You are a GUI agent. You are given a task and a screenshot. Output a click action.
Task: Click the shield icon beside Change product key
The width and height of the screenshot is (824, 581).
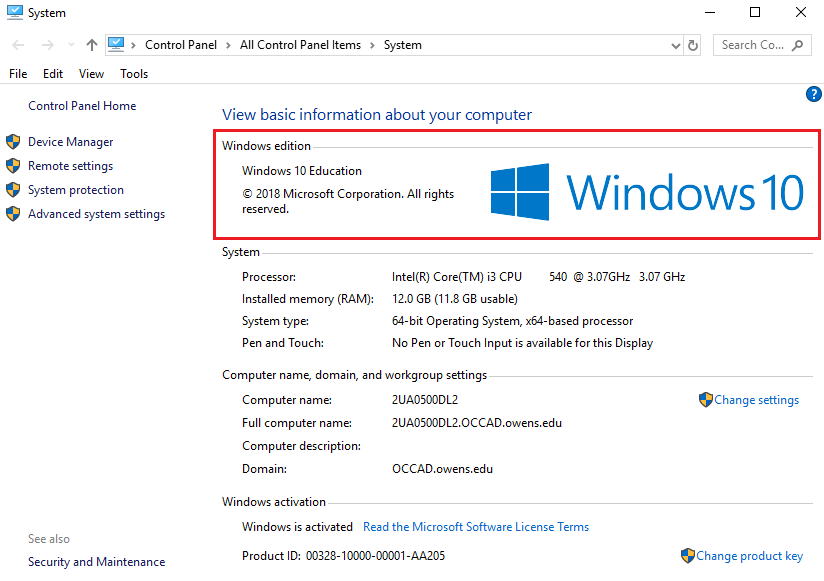point(687,555)
